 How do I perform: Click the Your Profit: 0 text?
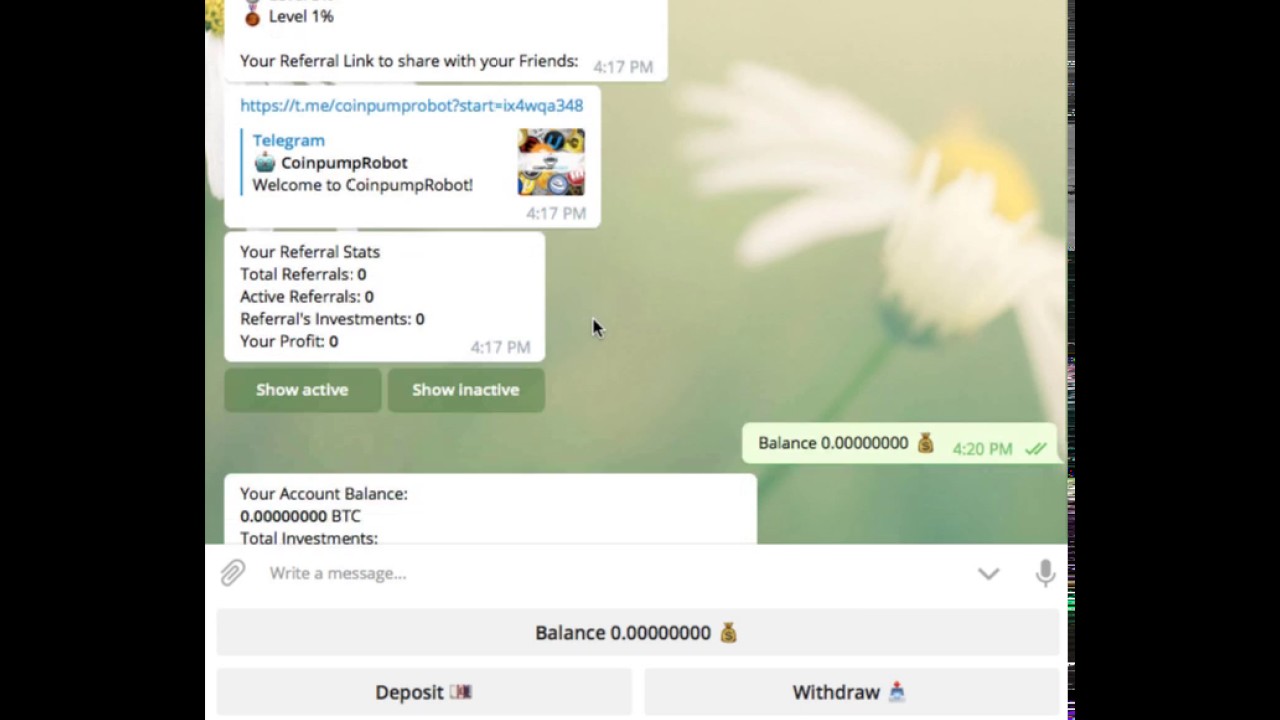tap(289, 341)
